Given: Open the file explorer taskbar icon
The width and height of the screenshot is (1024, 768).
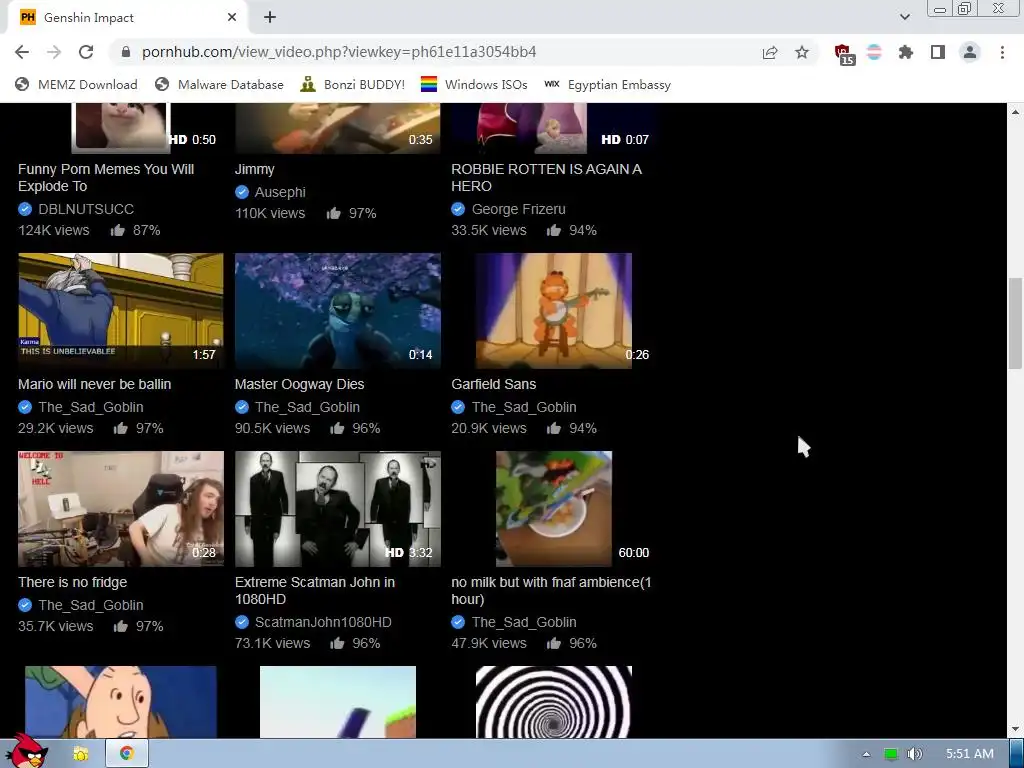Looking at the screenshot, I should pos(81,754).
